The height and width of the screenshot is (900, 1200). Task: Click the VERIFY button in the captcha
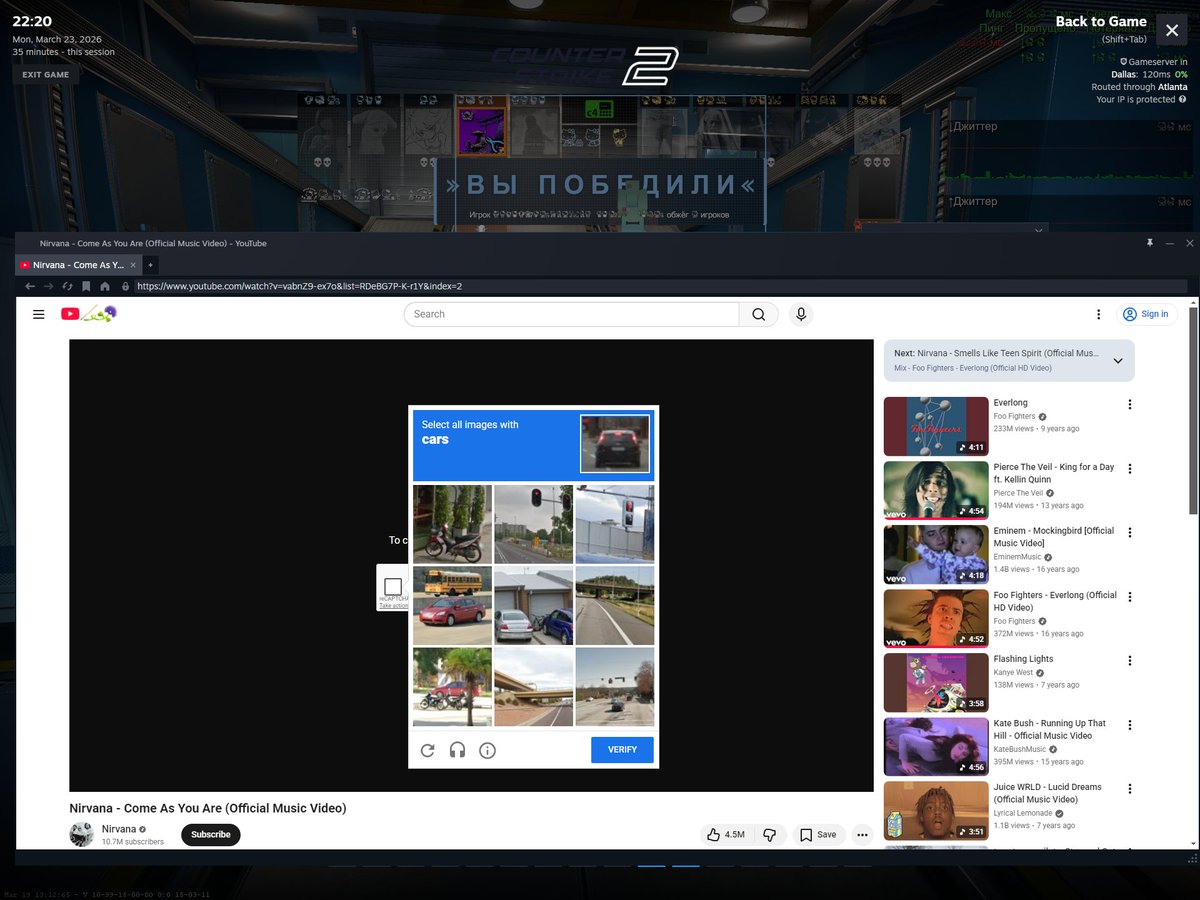point(622,750)
